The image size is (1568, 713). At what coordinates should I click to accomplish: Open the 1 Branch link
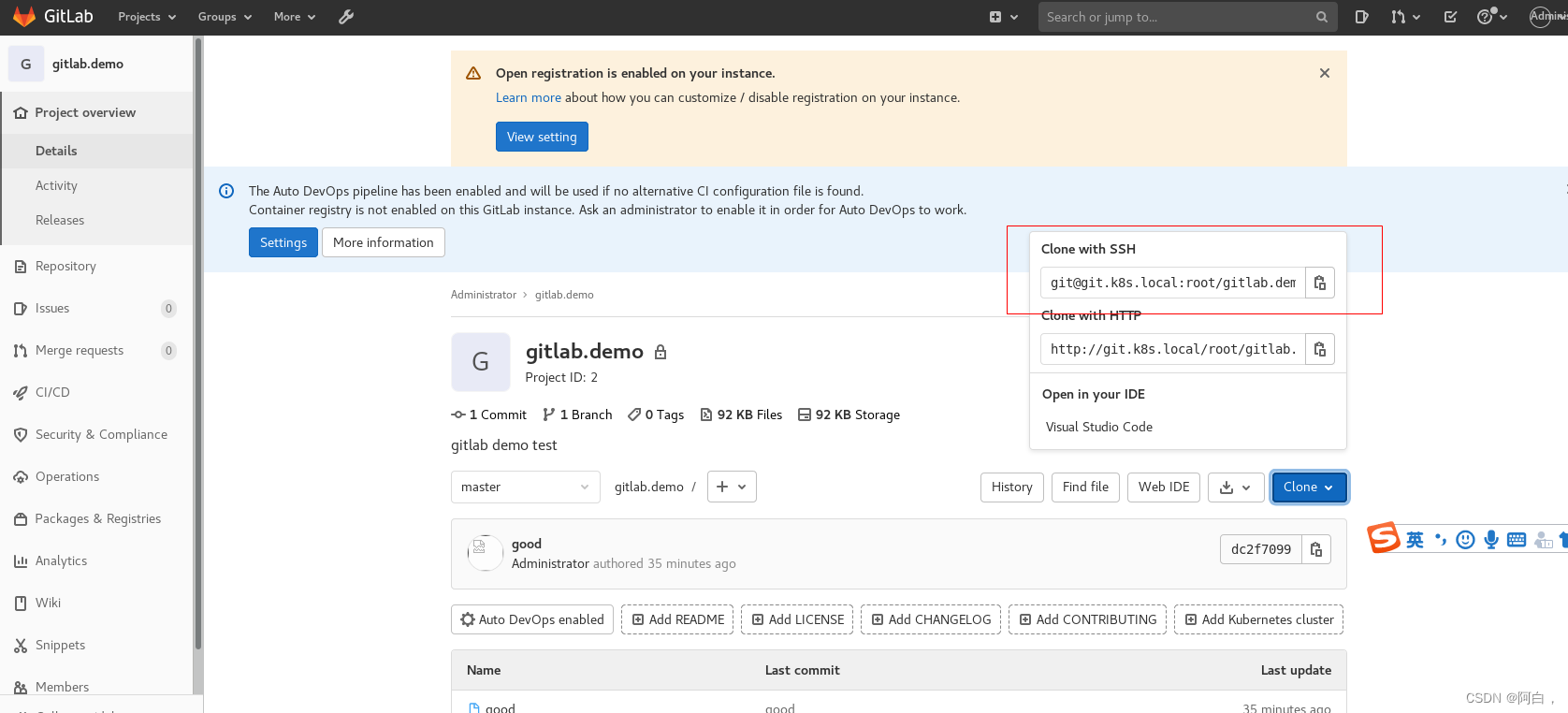click(x=577, y=415)
